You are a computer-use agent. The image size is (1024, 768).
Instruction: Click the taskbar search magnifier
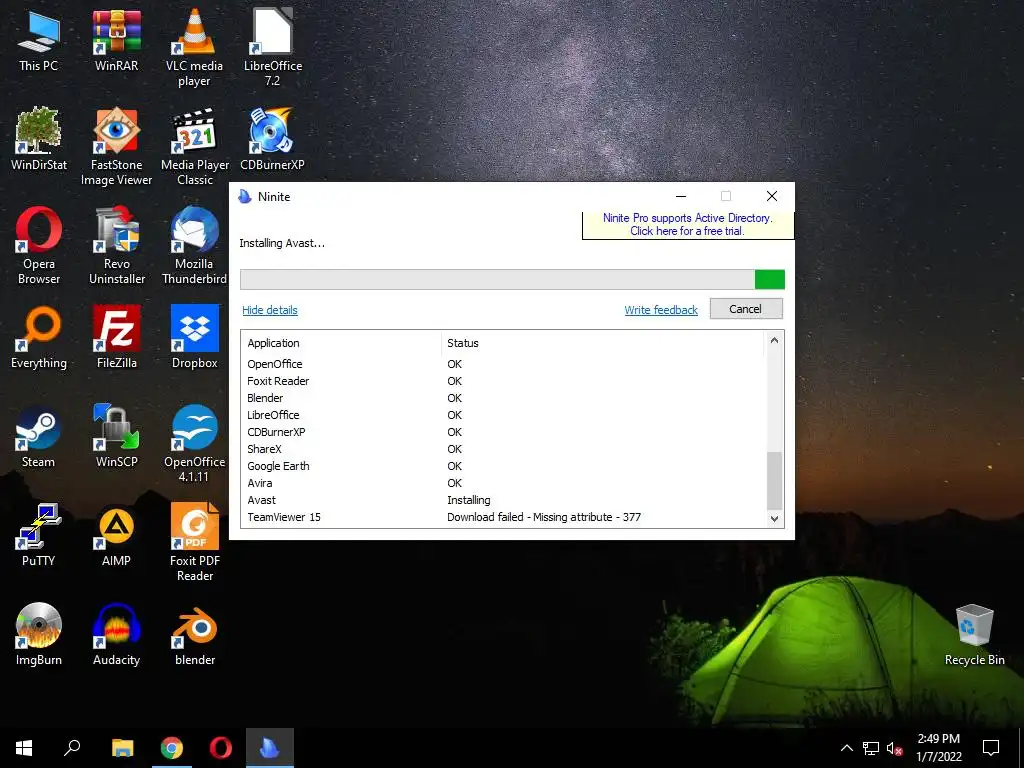72,748
